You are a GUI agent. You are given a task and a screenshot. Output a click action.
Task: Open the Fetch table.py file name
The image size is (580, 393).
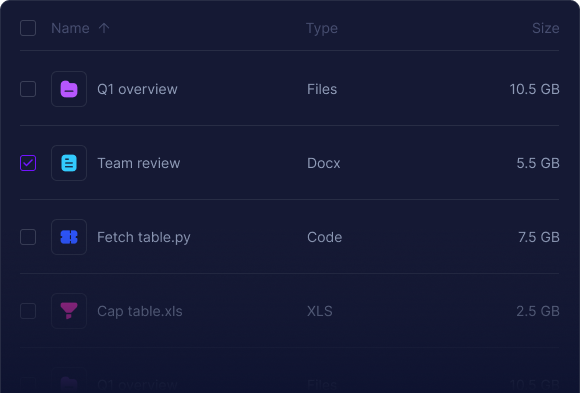point(144,238)
